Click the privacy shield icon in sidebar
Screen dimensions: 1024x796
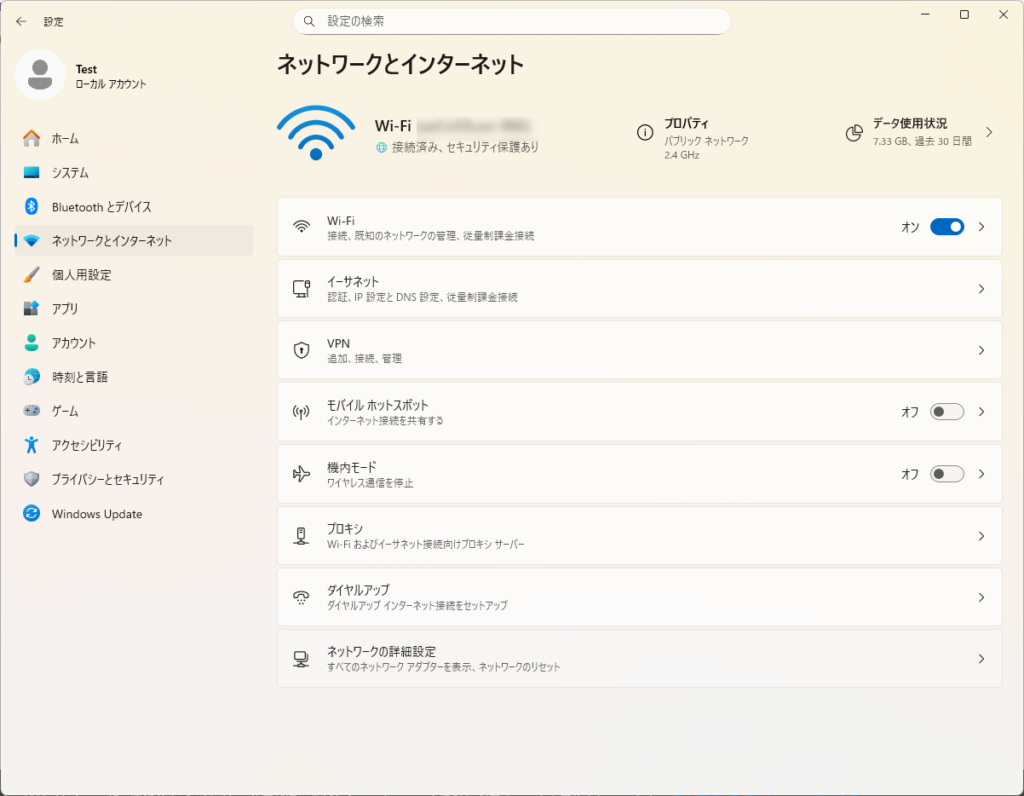click(31, 479)
